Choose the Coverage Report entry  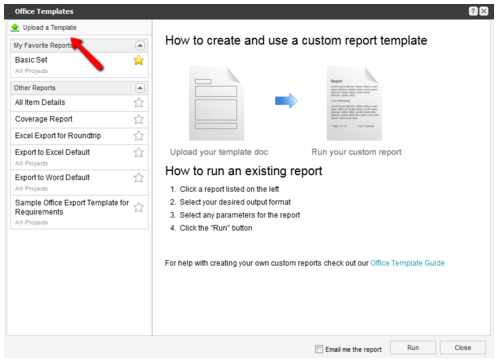(79, 119)
